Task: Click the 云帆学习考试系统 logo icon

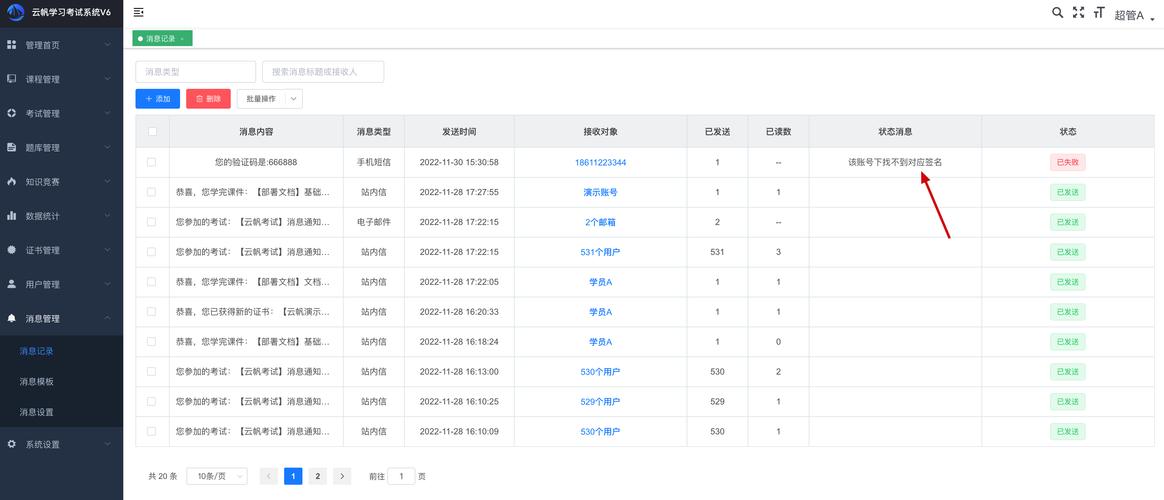Action: (16, 13)
